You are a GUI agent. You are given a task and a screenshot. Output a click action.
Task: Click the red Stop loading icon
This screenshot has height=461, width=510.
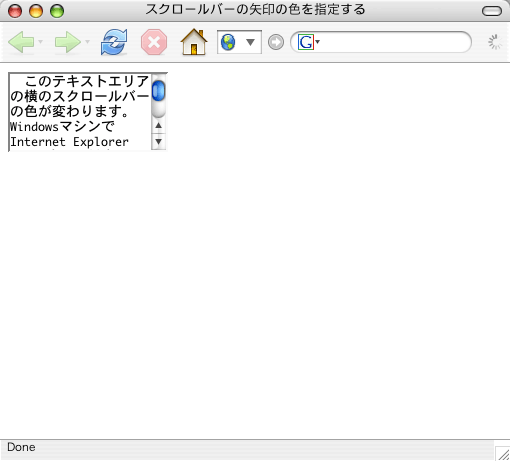(x=154, y=42)
